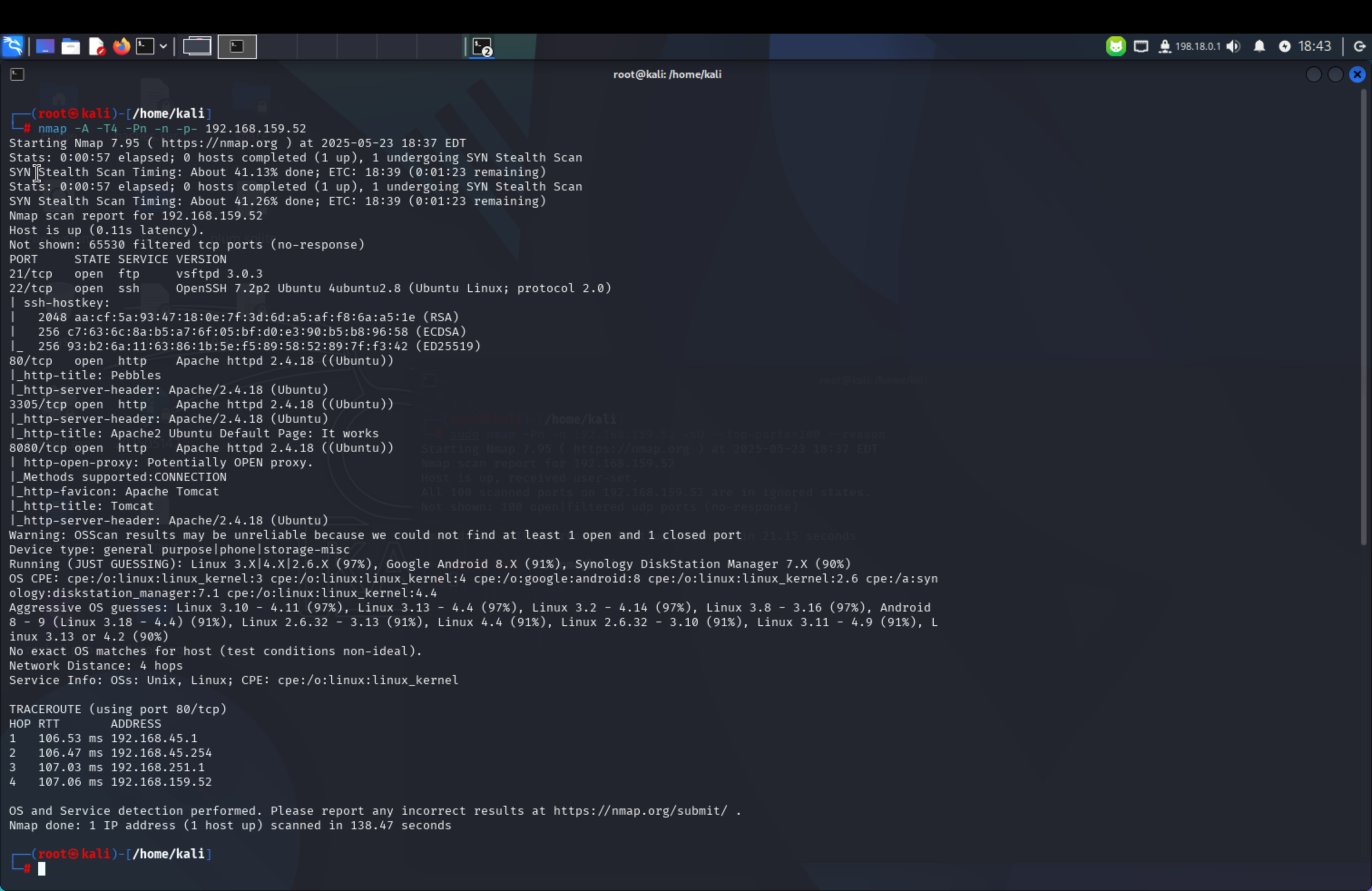Click 'http-favicon: Apache Tomcat' line
Screen dimensions: 1372x891
tap(114, 492)
